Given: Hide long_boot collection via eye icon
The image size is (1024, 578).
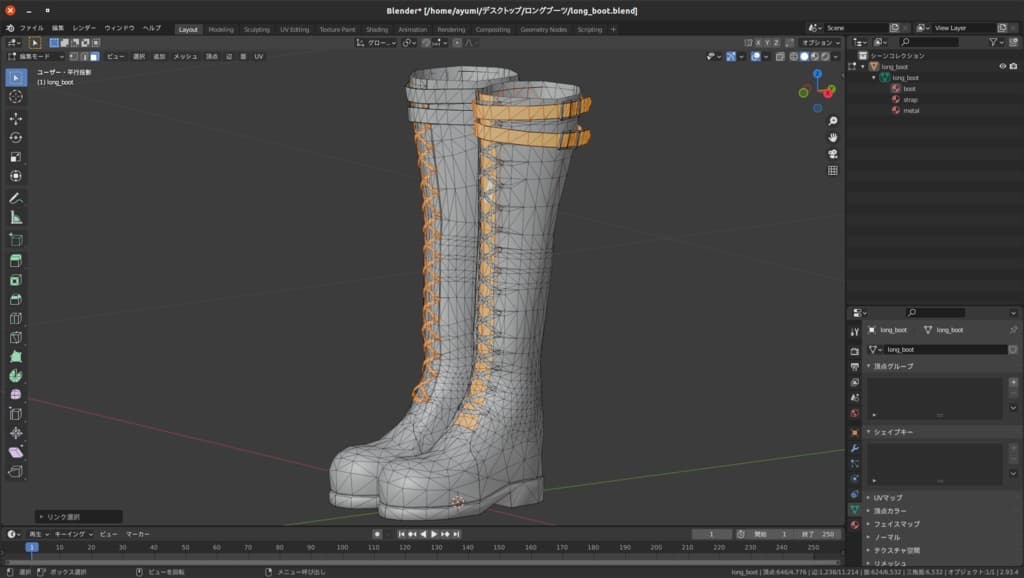Looking at the screenshot, I should [1002, 66].
